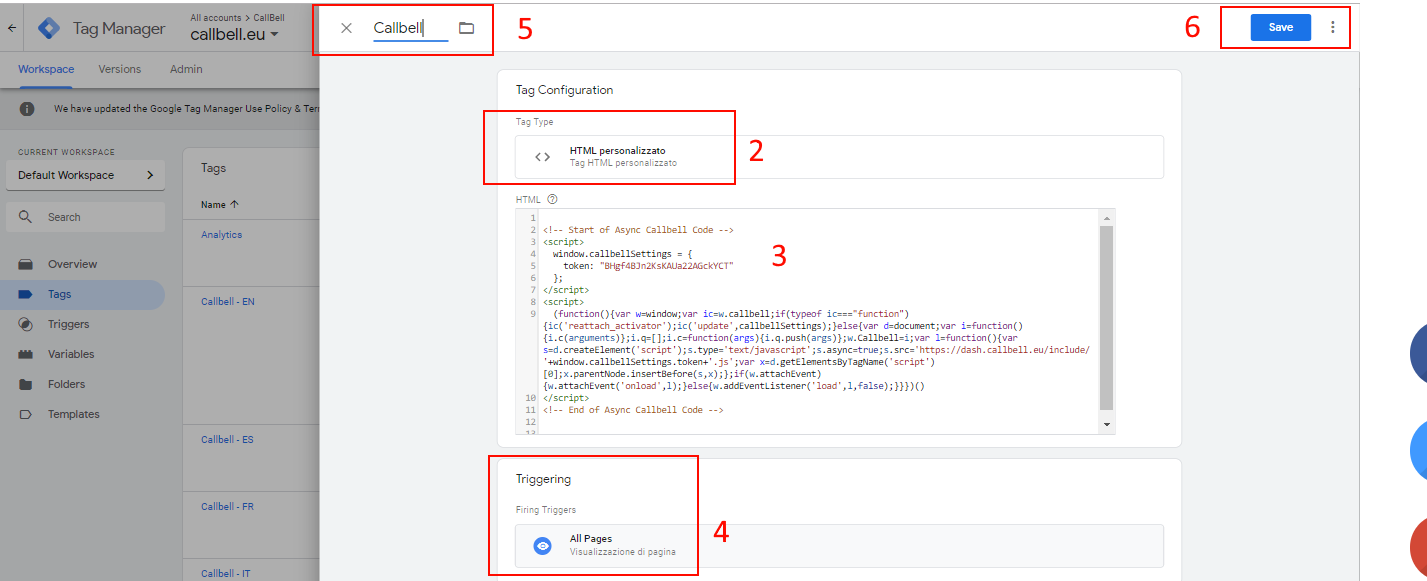Click the search magnifier icon in sidebar
Screen dimensions: 1427x581
click(26, 217)
